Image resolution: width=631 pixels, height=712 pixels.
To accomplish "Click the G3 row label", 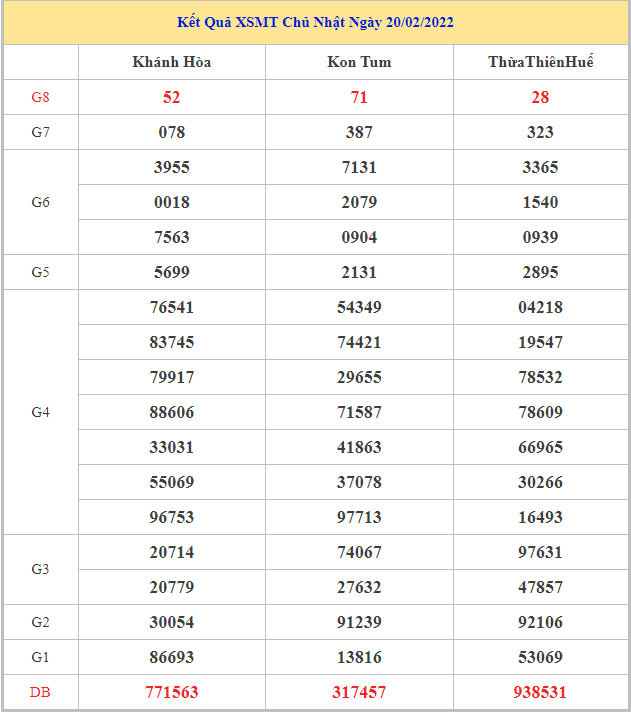I will click(40, 569).
